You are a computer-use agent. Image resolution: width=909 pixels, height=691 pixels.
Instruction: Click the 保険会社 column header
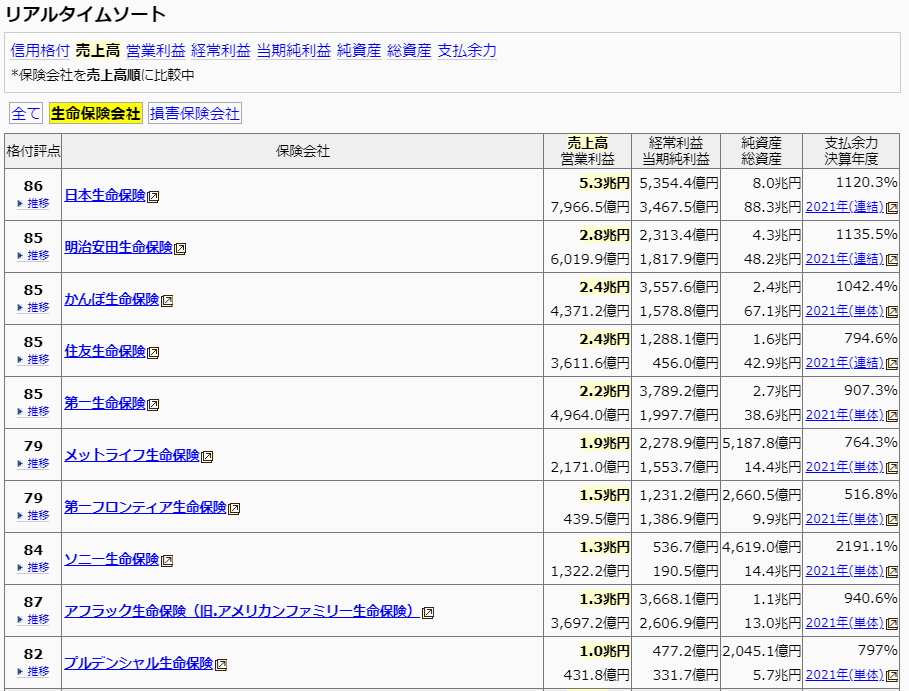click(303, 151)
